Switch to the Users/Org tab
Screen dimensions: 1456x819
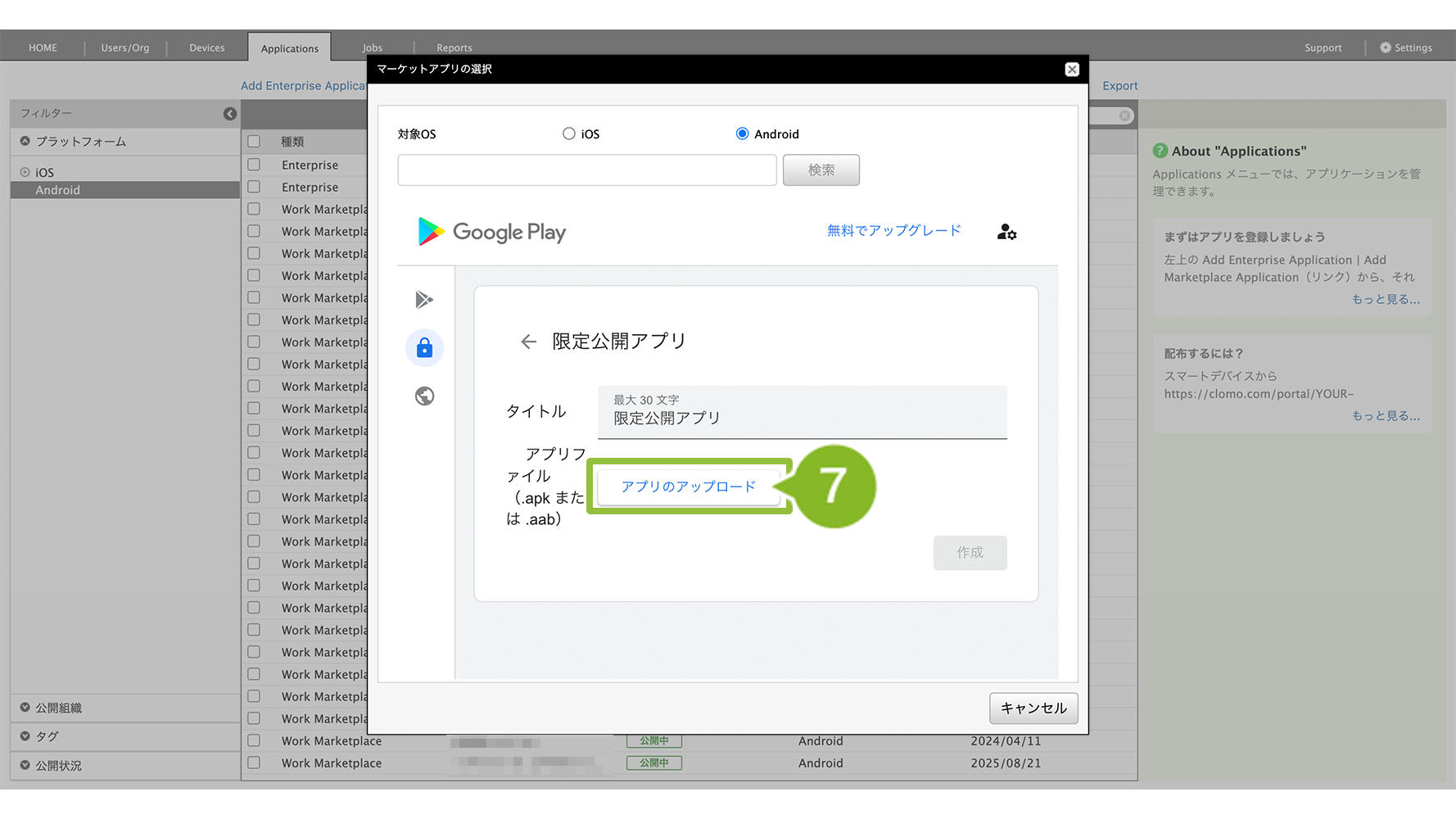coord(124,48)
